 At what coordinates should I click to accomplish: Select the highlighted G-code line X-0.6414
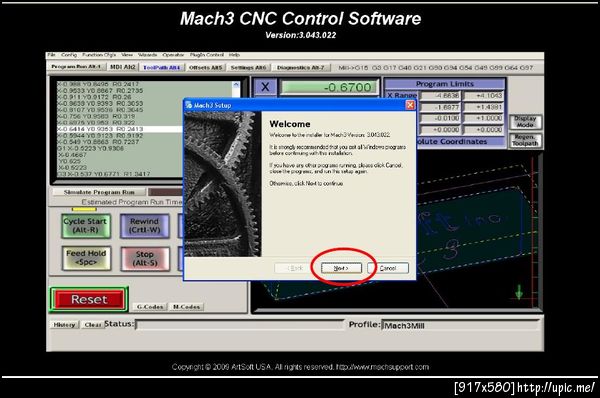120,129
